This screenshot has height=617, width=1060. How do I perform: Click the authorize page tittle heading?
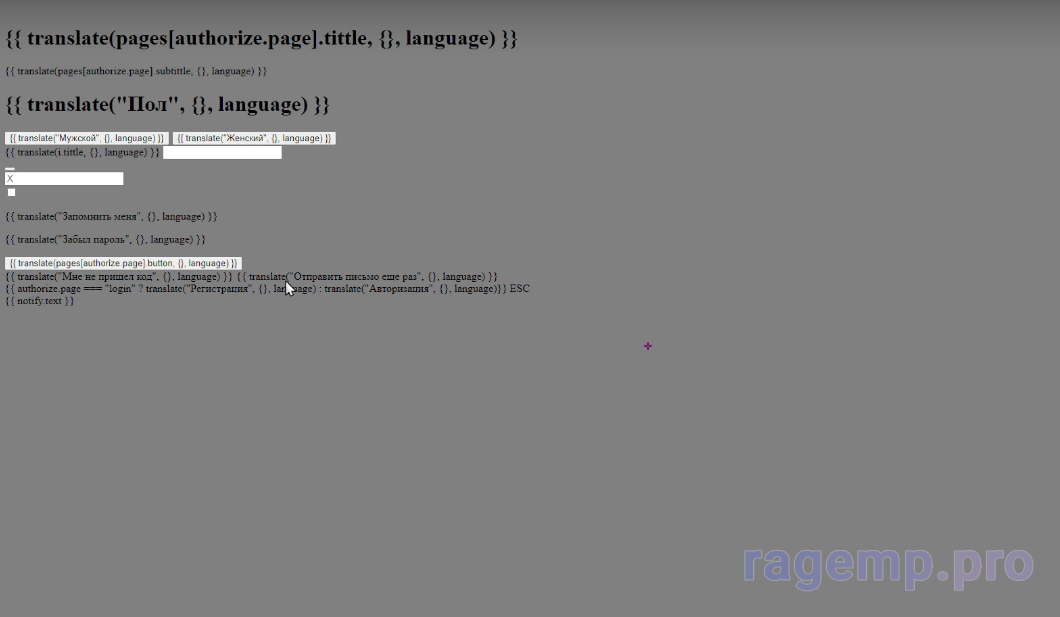tap(261, 39)
